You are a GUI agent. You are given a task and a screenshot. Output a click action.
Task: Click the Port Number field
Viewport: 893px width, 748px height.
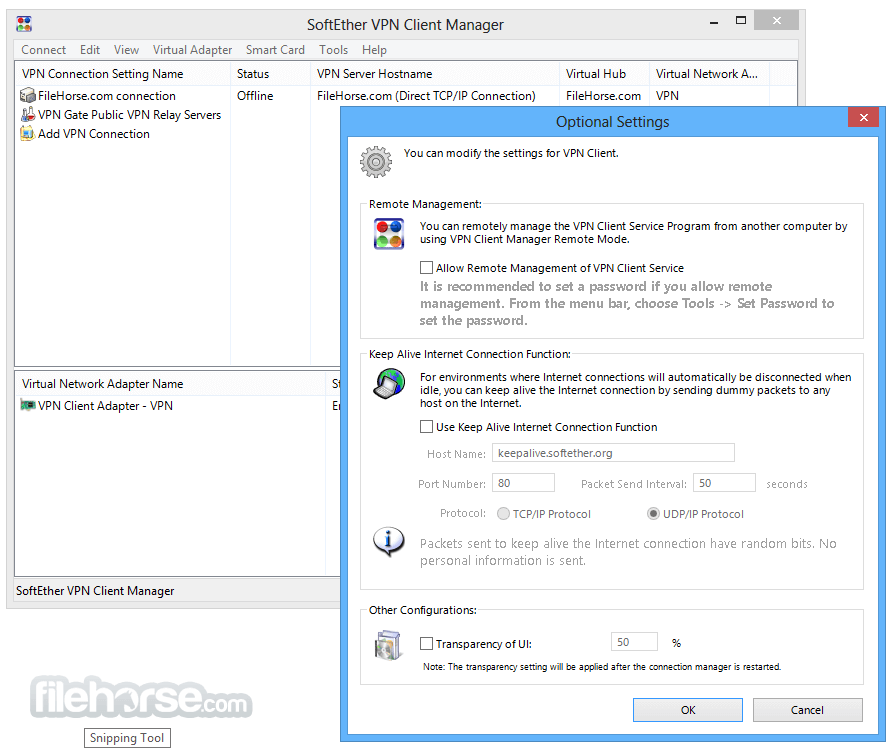[x=523, y=483]
